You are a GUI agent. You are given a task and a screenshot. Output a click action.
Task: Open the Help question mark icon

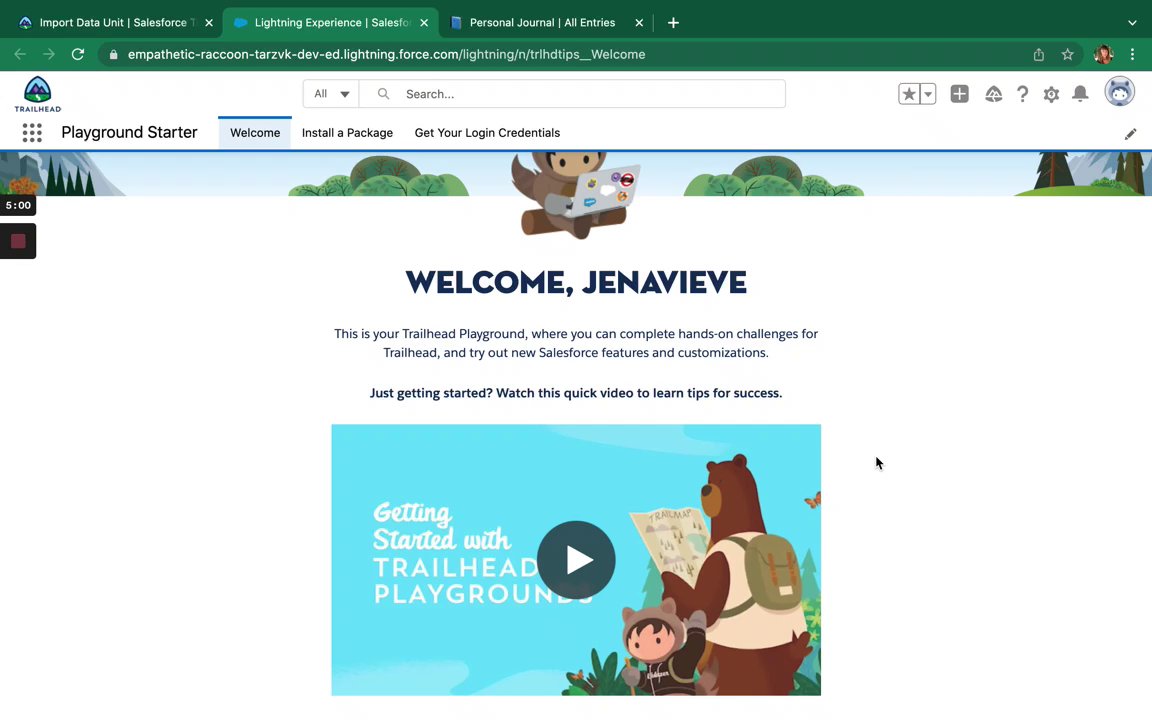tap(1022, 94)
